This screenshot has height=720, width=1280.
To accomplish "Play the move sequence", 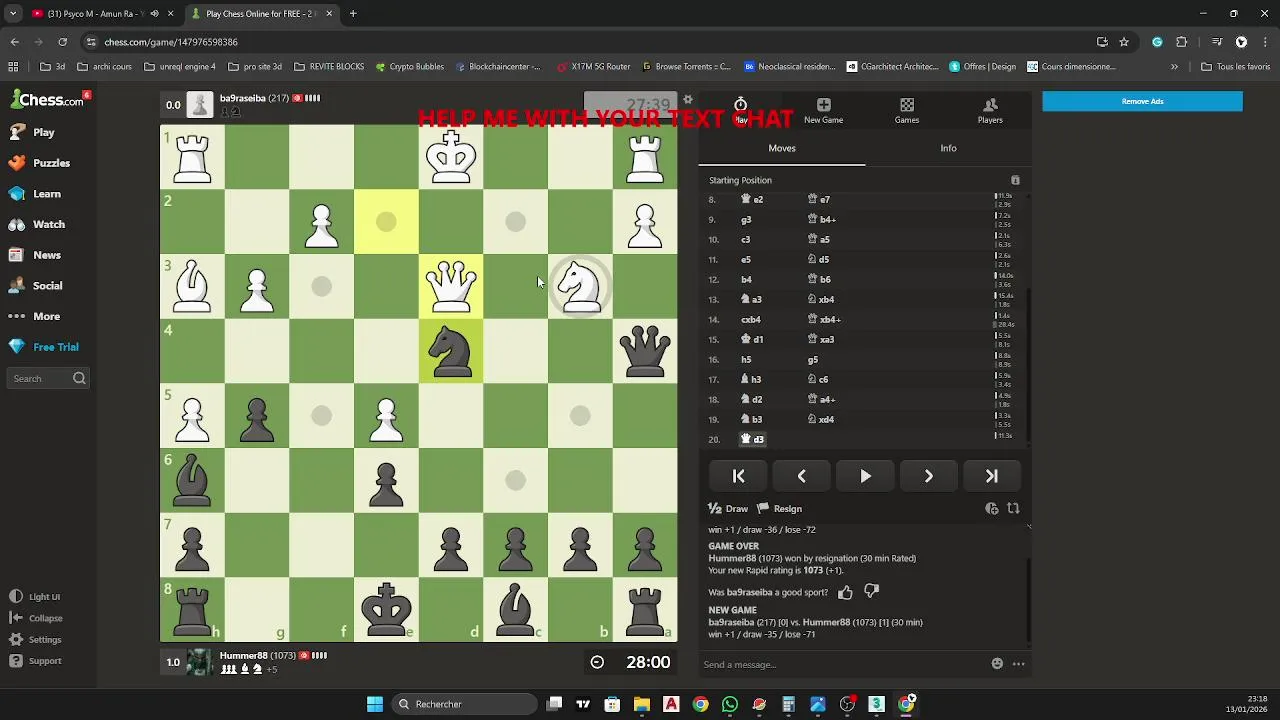I will click(x=865, y=476).
